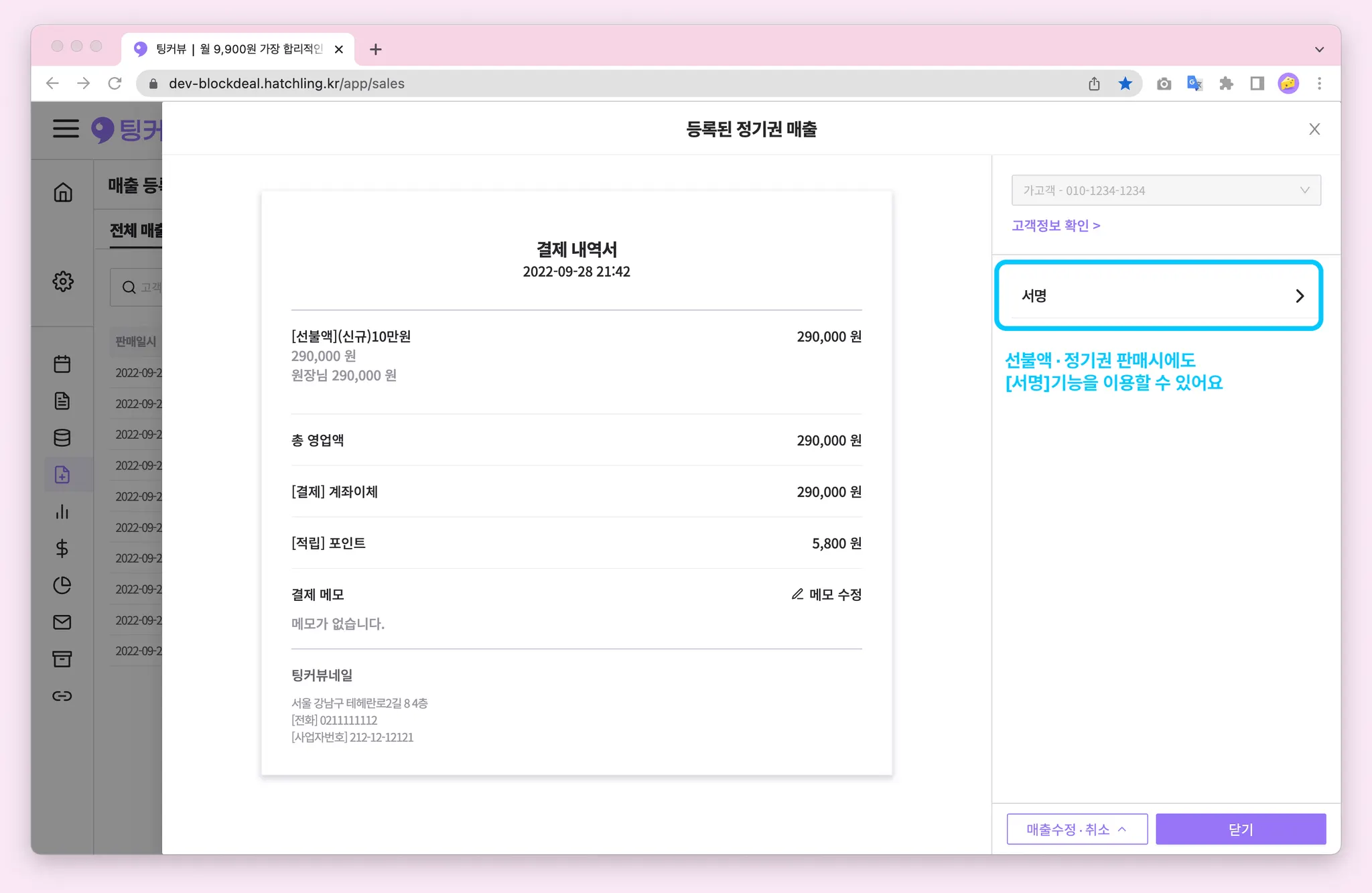Open 매출수정·취소 dropdown menu

coord(1077,829)
